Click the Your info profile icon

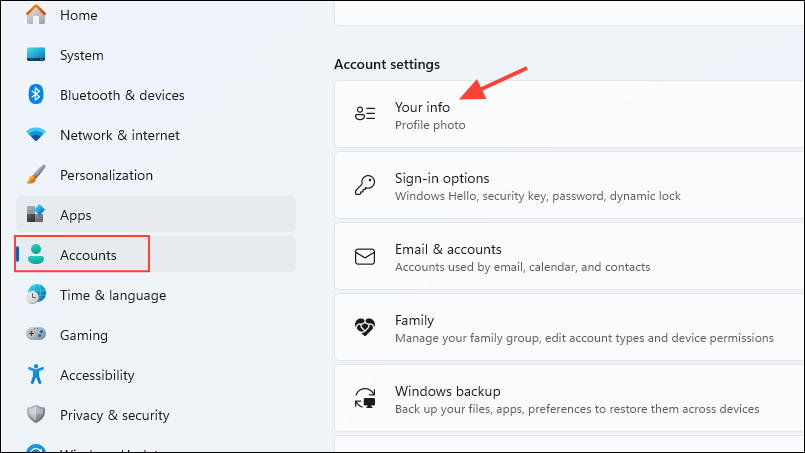(x=365, y=113)
